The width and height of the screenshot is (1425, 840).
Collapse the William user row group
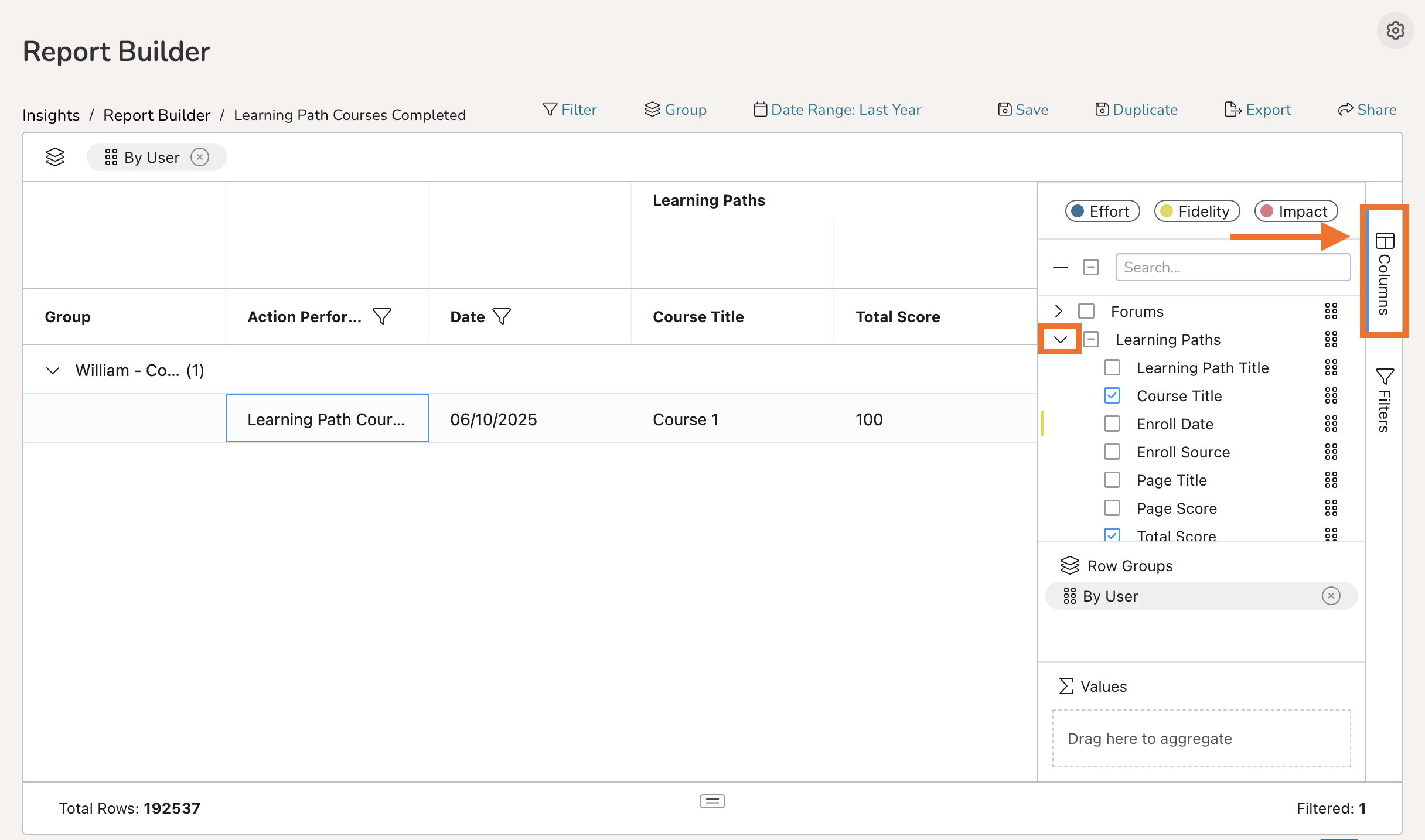pyautogui.click(x=53, y=370)
